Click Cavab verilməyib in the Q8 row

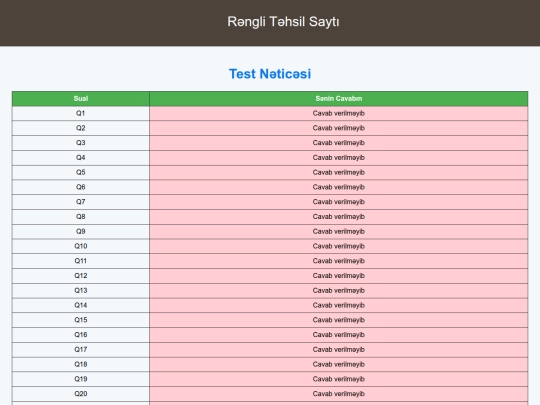[x=339, y=217]
